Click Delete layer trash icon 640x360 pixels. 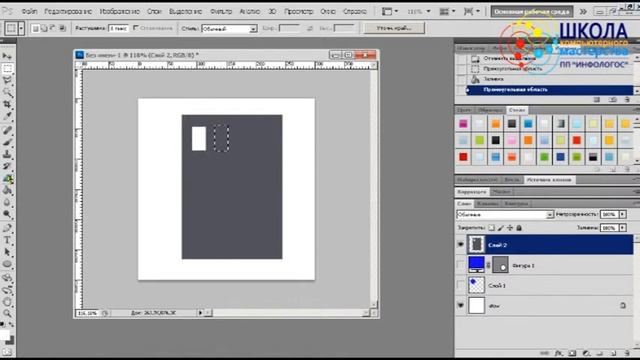point(627,353)
